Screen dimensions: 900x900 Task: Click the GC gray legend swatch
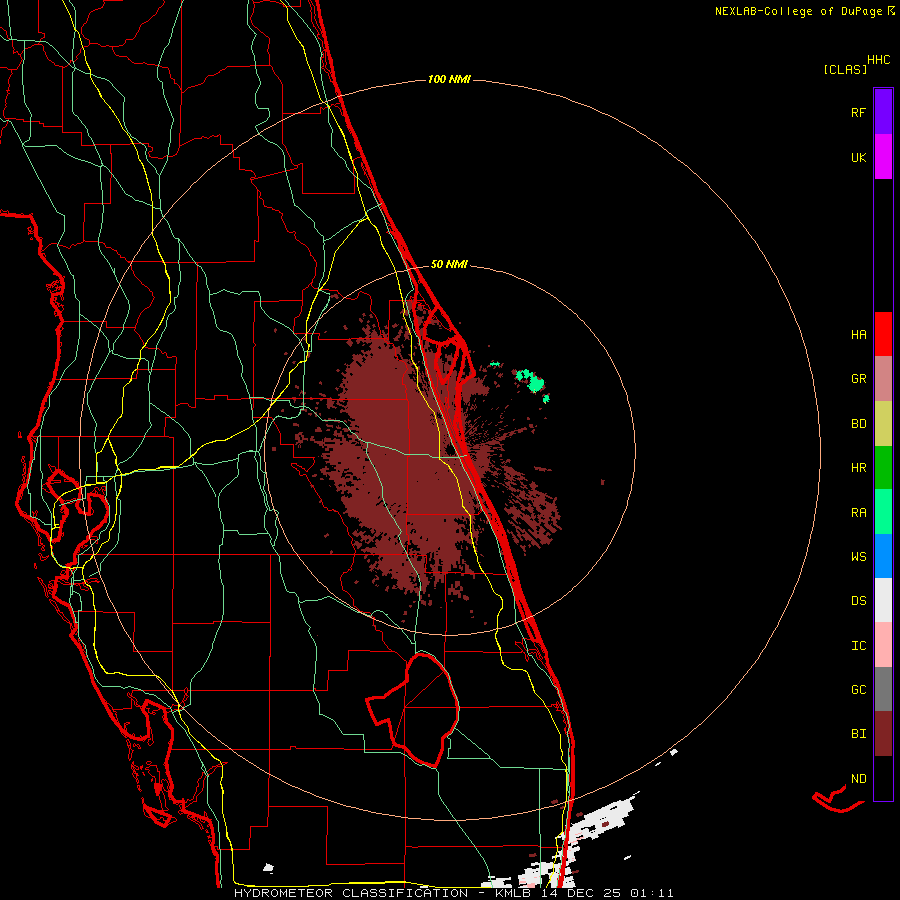[883, 689]
